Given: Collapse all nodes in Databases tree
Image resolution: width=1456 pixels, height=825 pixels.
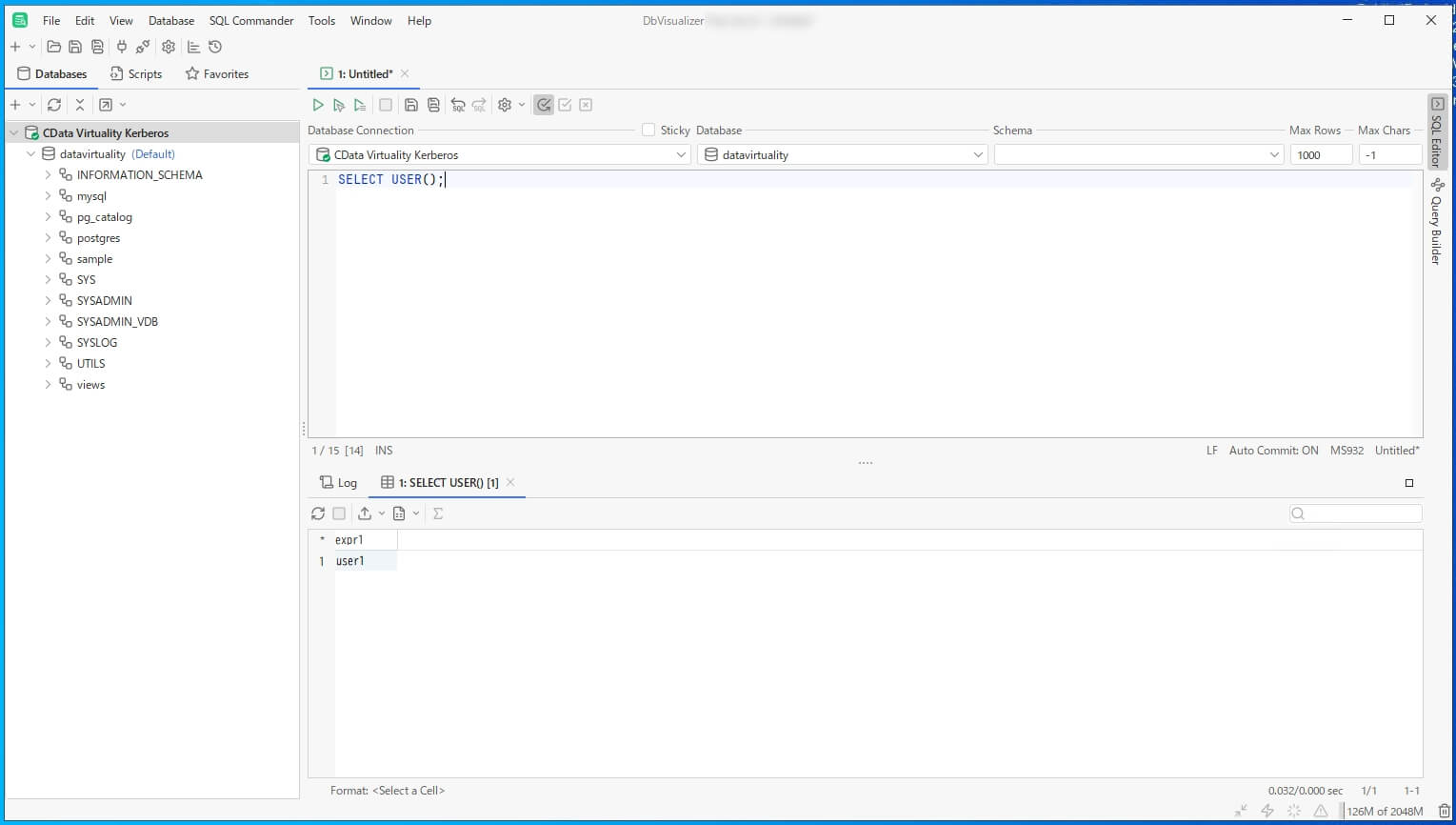Looking at the screenshot, I should coord(80,105).
